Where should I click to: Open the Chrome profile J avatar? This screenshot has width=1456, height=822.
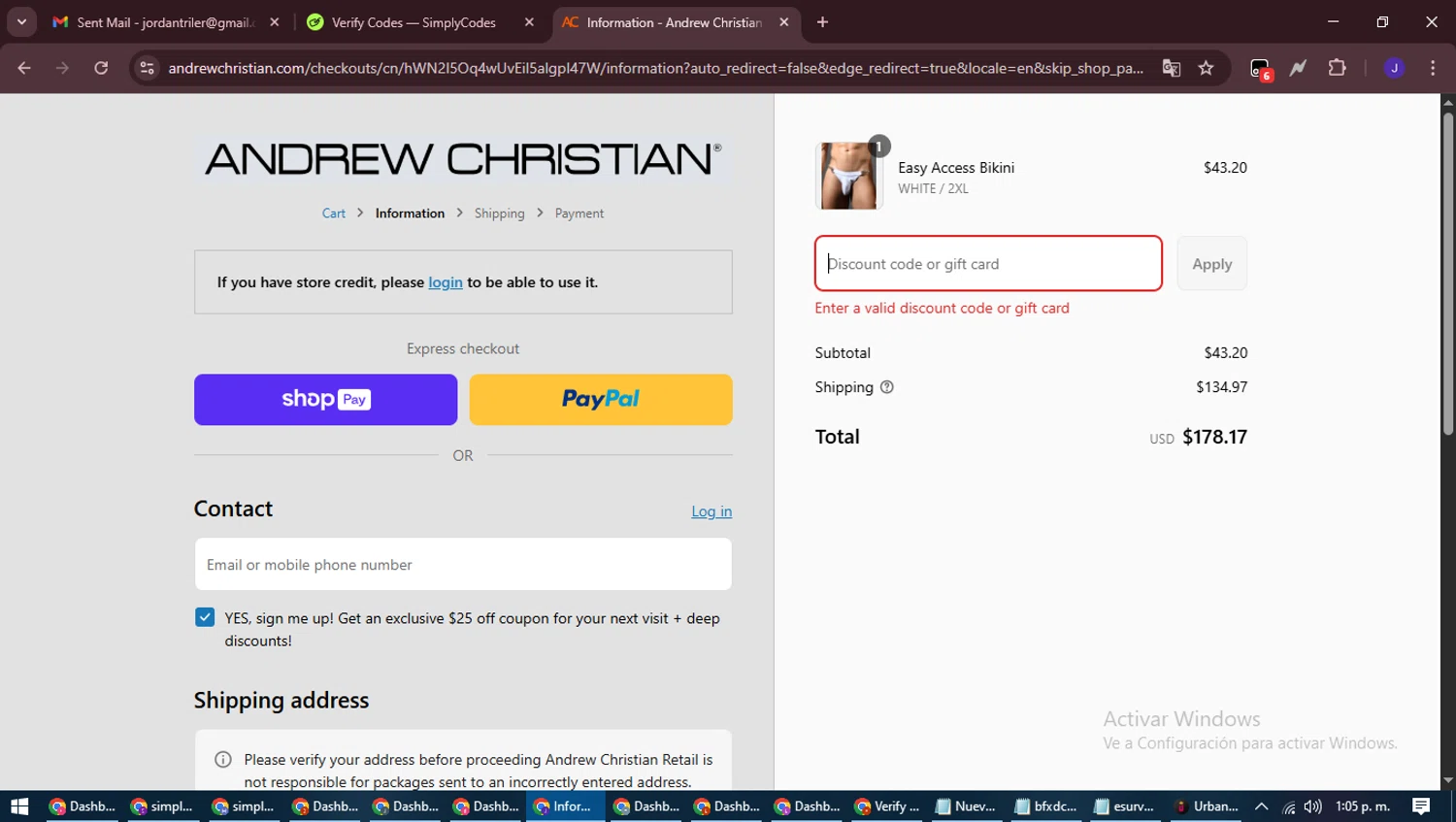[1394, 68]
